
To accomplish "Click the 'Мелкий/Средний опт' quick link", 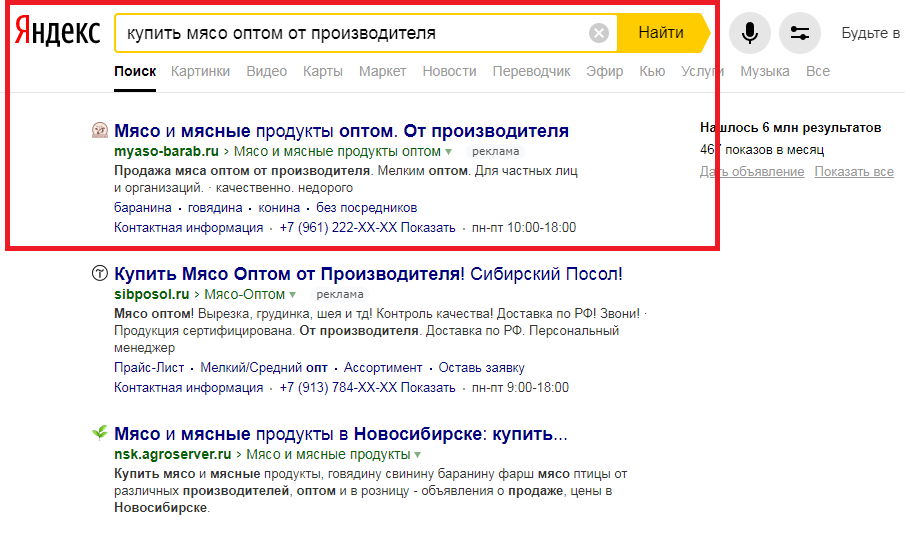I will tap(264, 368).
